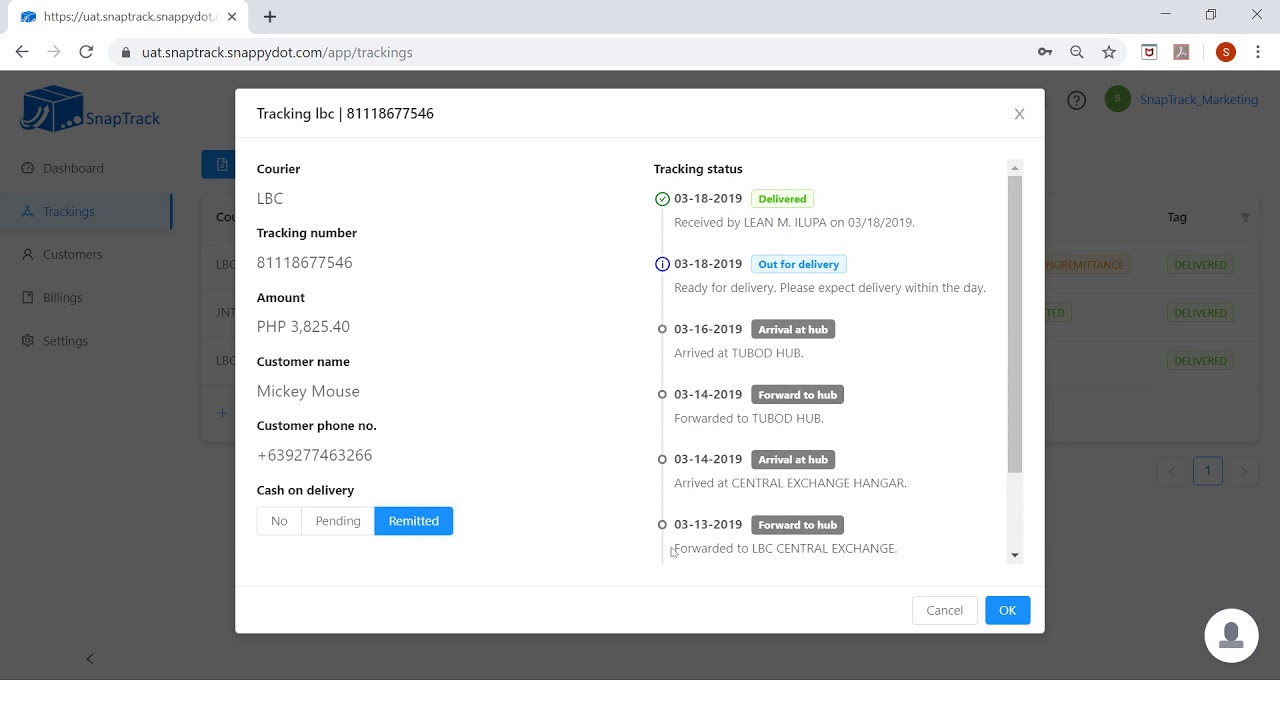This screenshot has width=1280, height=720.
Task: Click the tracking number 81118677546 value
Action: coord(305,263)
